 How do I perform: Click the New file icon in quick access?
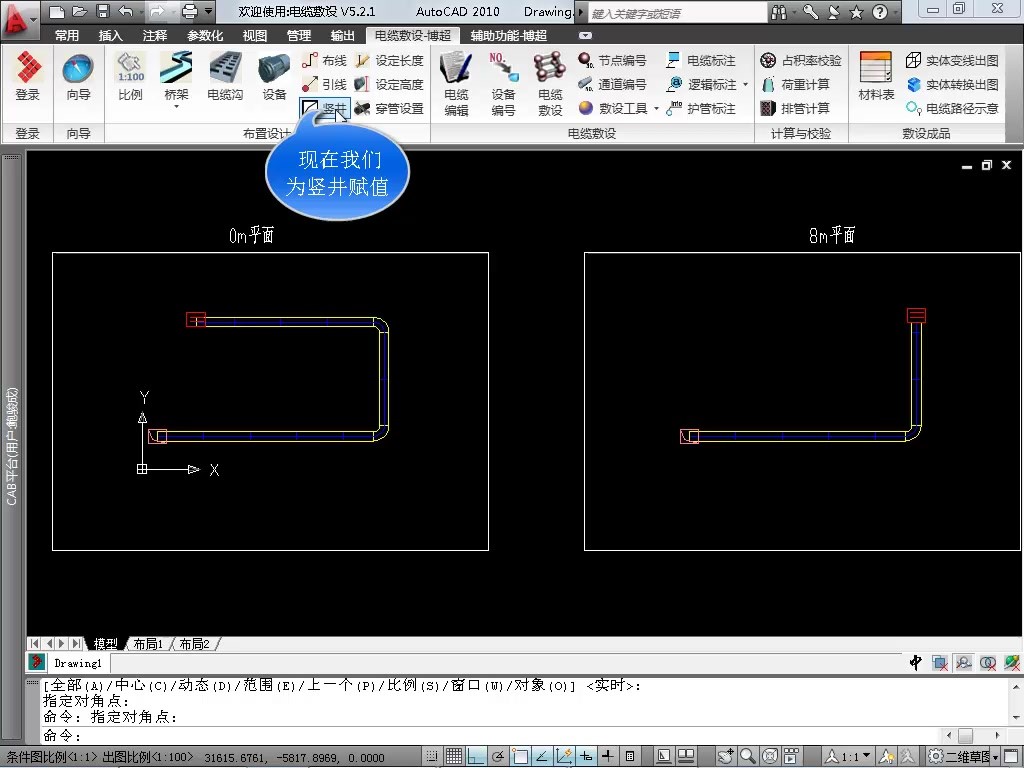57,11
